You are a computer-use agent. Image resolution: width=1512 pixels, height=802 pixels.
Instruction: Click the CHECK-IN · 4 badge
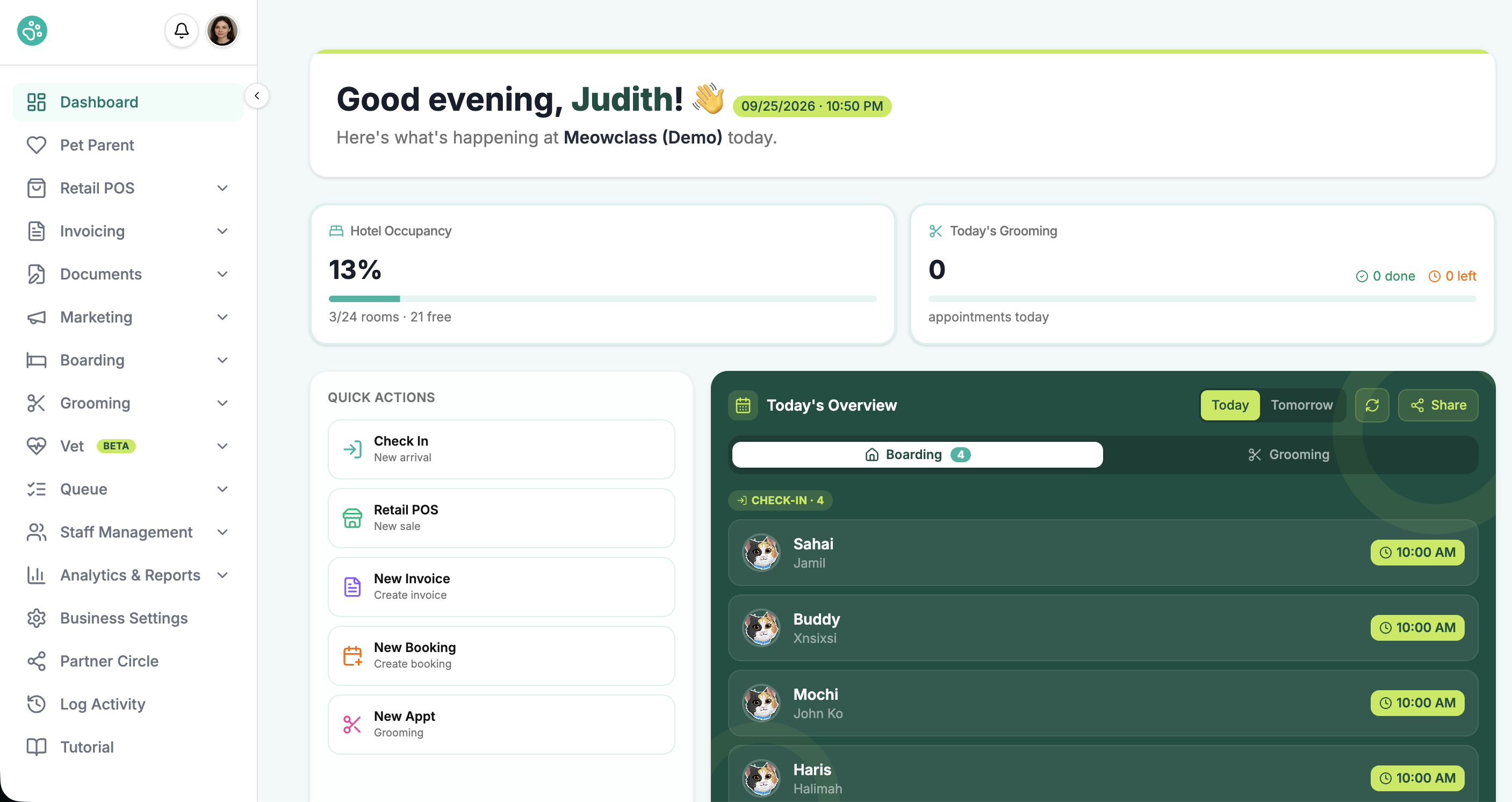780,500
